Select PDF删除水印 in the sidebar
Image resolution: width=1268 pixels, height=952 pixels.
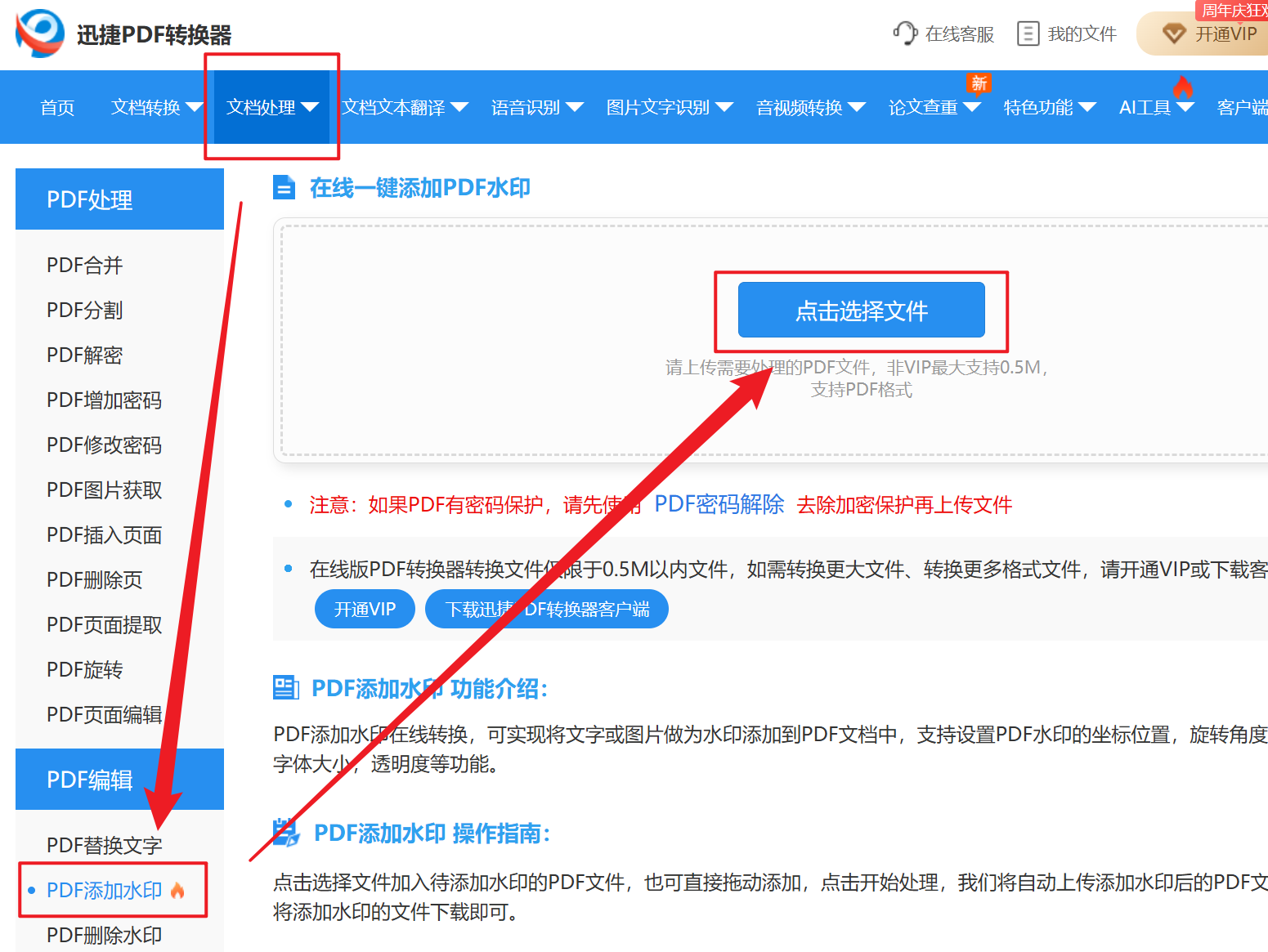click(104, 935)
